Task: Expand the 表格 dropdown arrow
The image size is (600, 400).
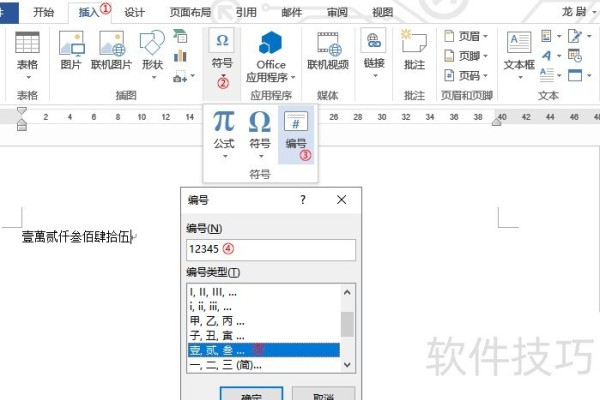Action: point(28,77)
